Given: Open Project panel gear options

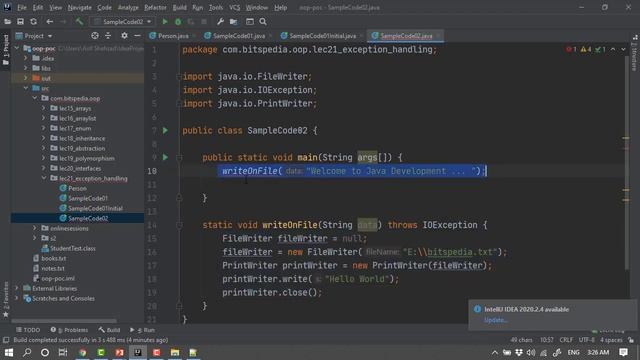Looking at the screenshot, I should point(124,36).
